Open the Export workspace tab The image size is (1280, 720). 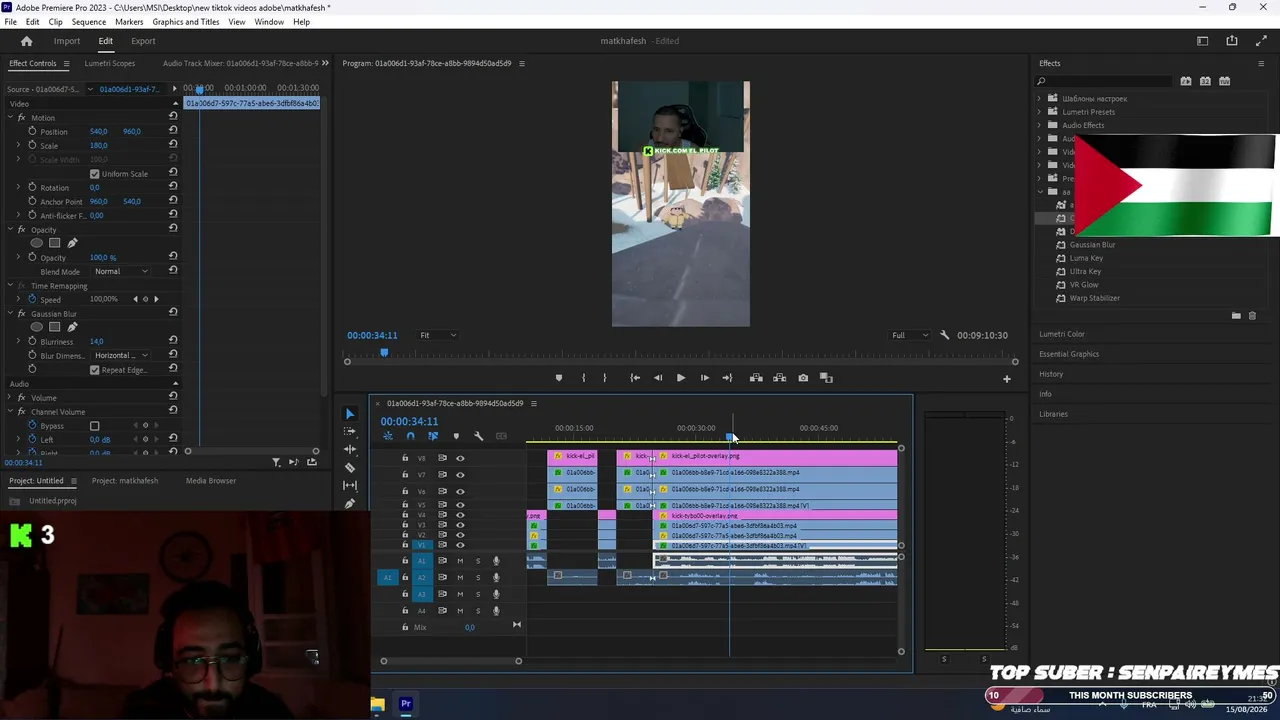pos(143,41)
